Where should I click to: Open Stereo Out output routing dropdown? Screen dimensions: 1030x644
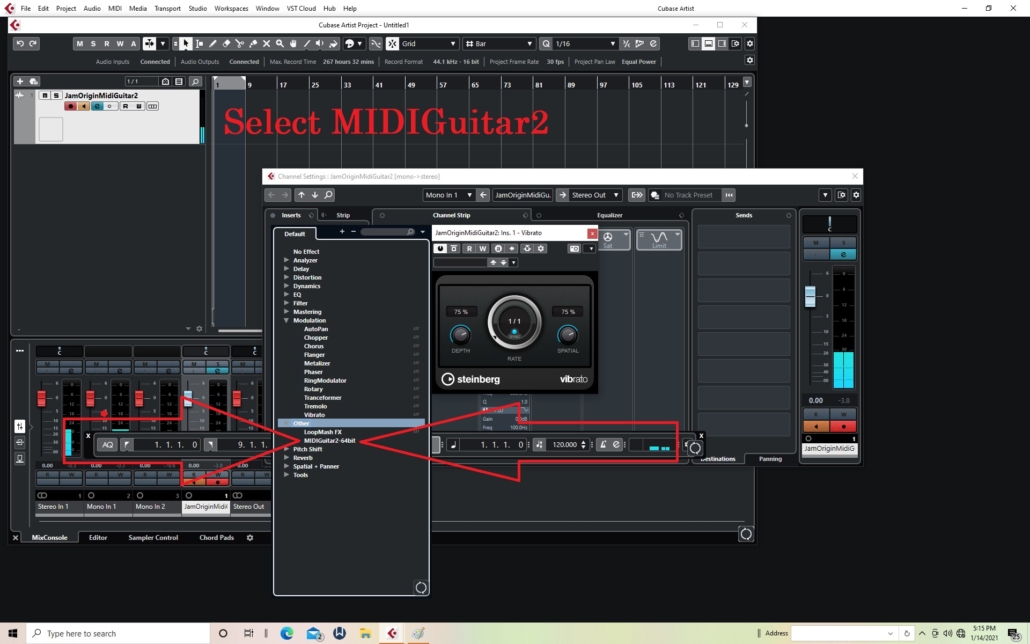click(x=595, y=195)
